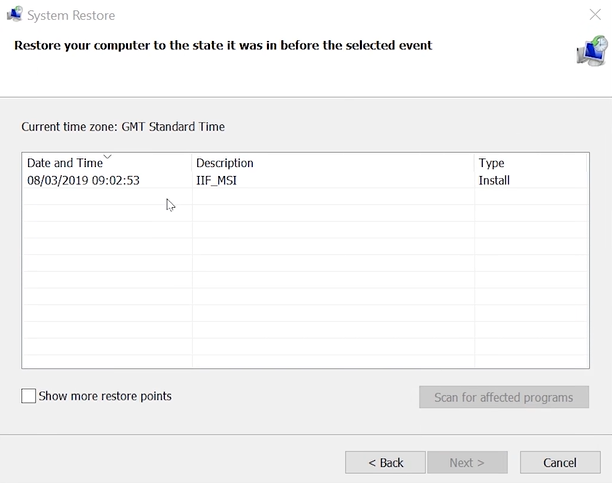Click the 'Show more restore points' label
This screenshot has width=612, height=483.
(105, 397)
